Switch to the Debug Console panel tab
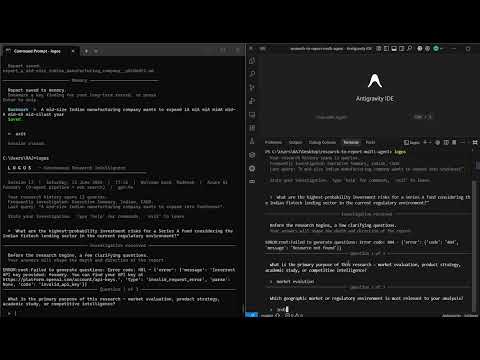Screen dimensions: 480x360 coord(322,142)
